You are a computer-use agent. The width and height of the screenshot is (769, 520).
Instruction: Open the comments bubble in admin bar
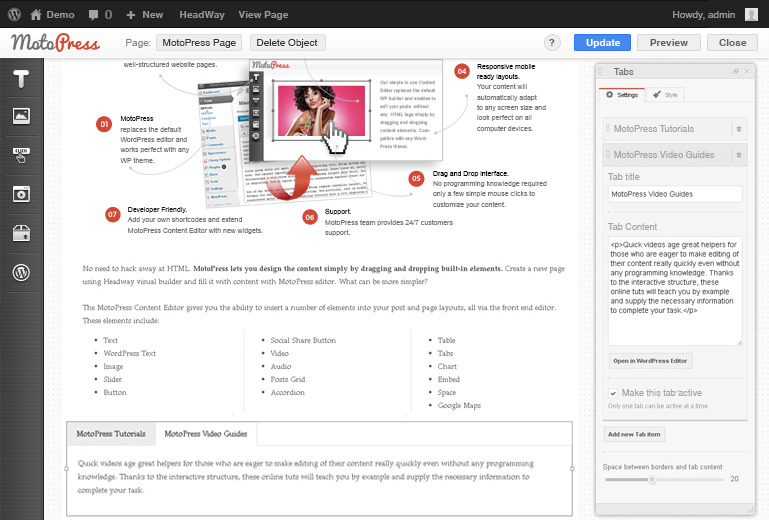100,15
